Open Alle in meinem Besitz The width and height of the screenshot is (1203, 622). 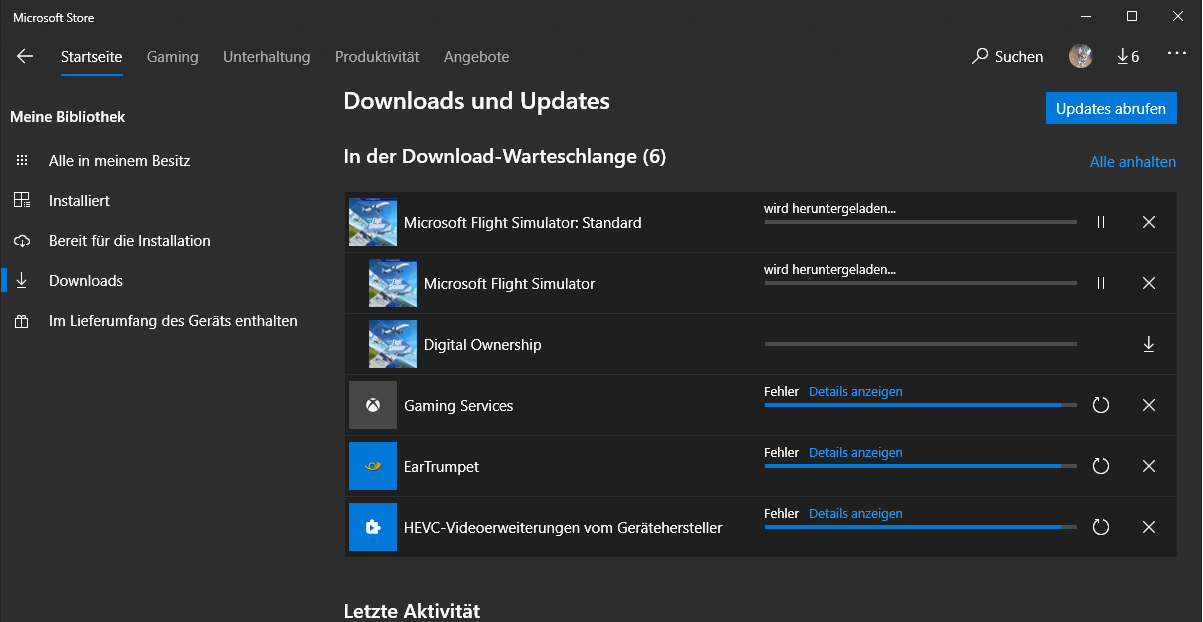(119, 160)
